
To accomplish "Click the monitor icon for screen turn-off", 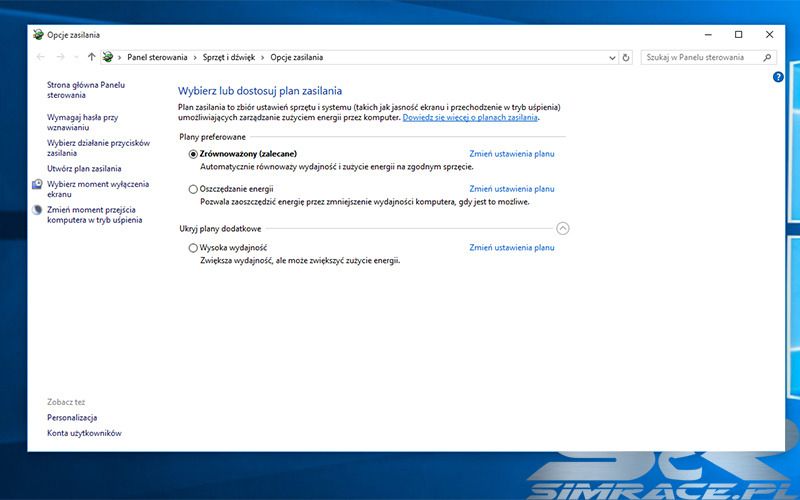I will tap(37, 185).
